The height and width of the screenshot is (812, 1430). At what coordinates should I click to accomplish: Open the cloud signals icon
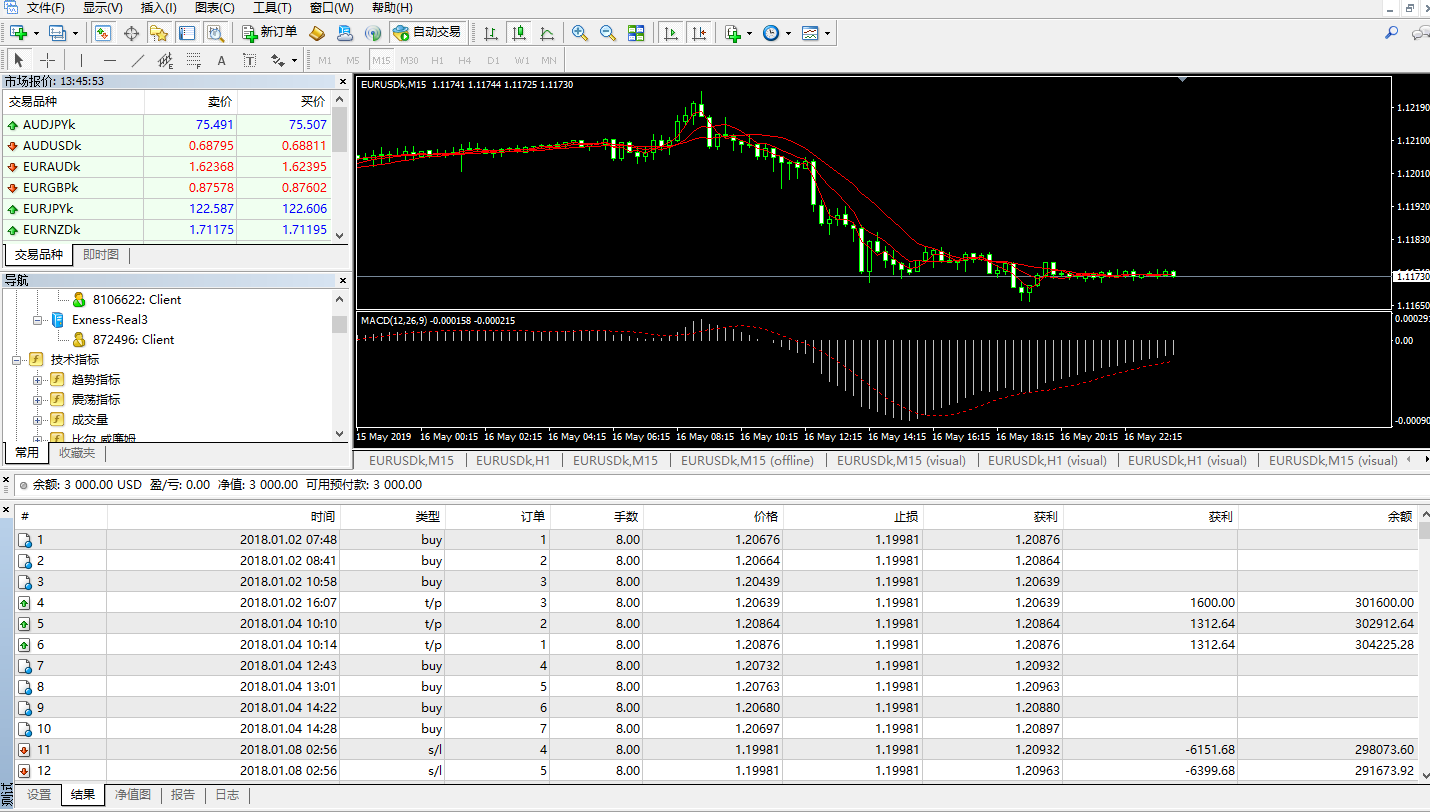(x=345, y=33)
